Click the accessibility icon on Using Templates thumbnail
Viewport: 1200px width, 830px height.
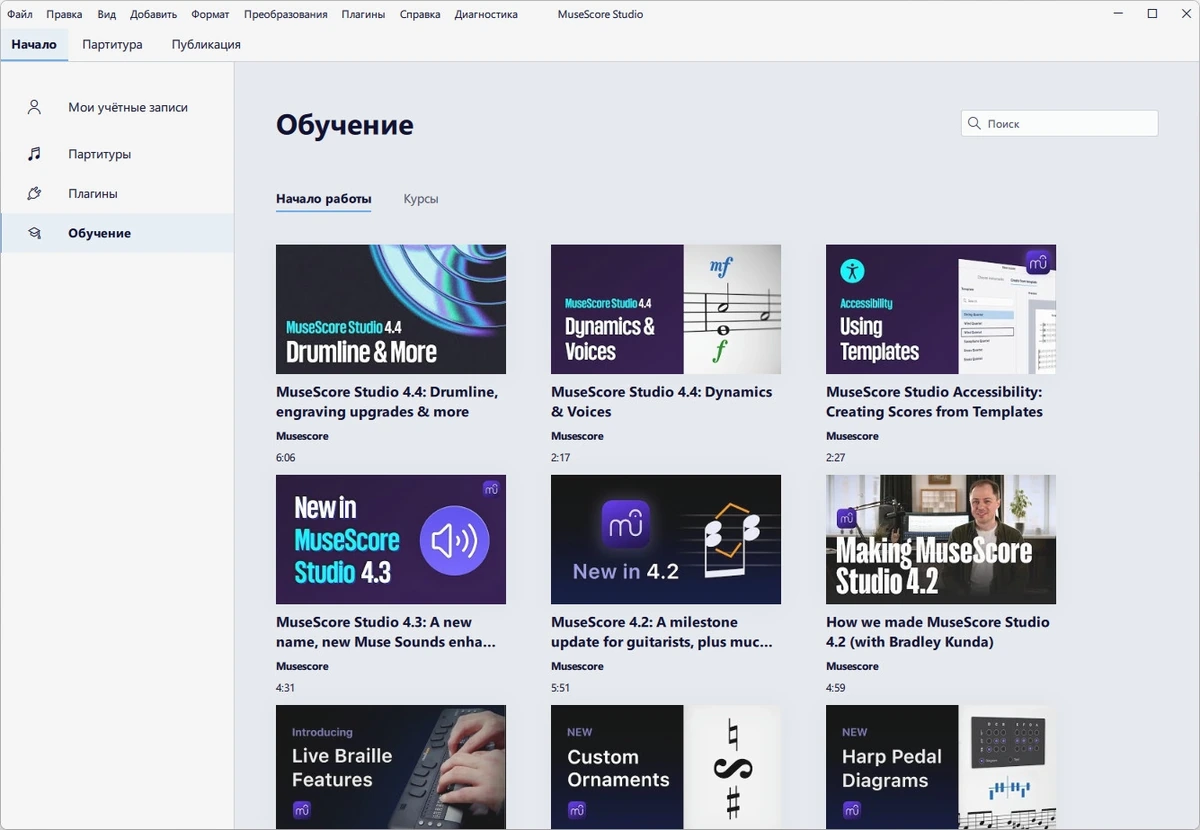coord(852,270)
